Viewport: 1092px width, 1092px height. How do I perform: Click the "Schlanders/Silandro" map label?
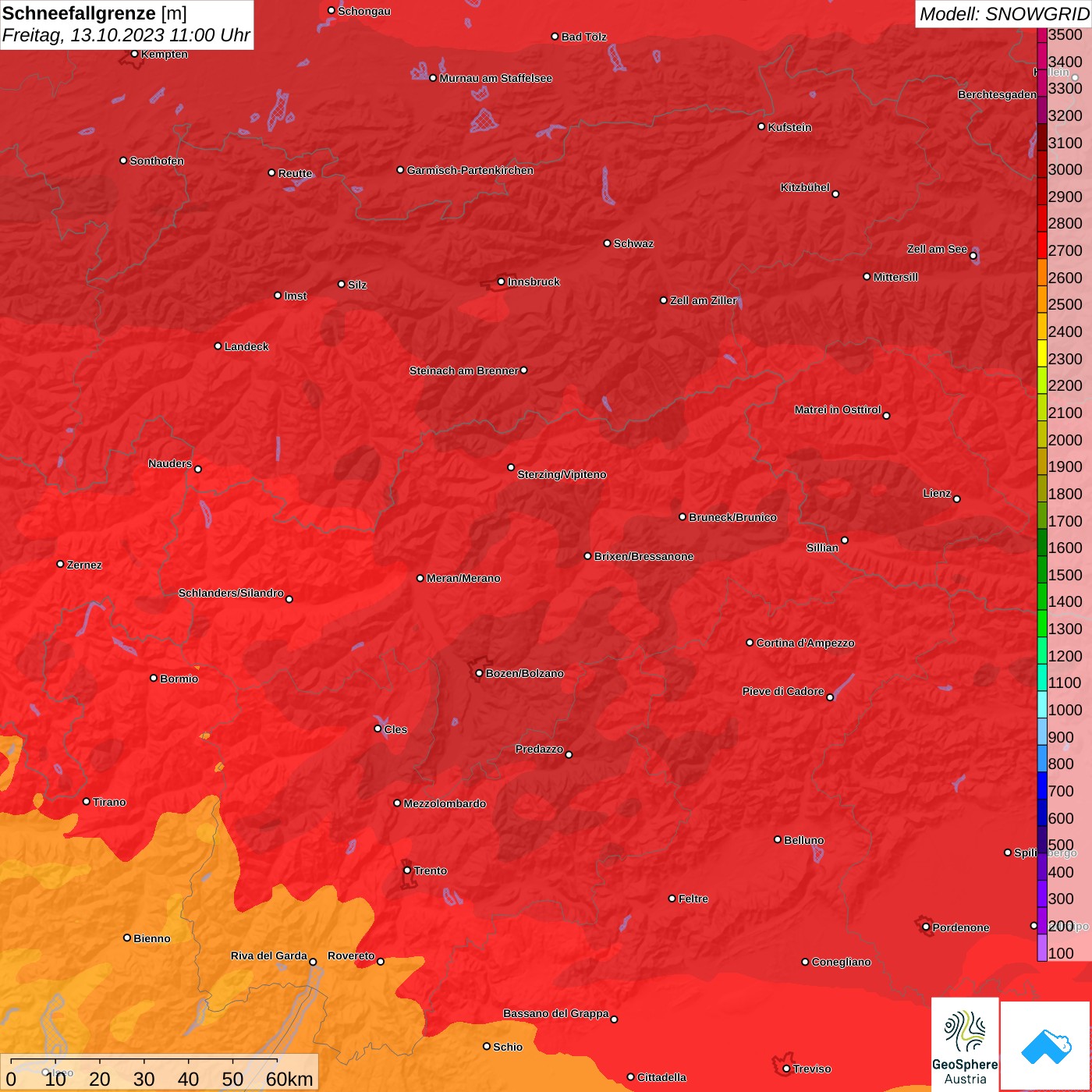click(231, 593)
